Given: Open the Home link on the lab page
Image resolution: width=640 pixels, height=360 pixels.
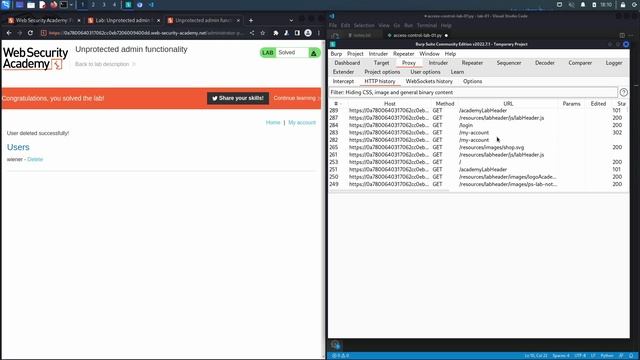Looking at the screenshot, I should [x=273, y=122].
